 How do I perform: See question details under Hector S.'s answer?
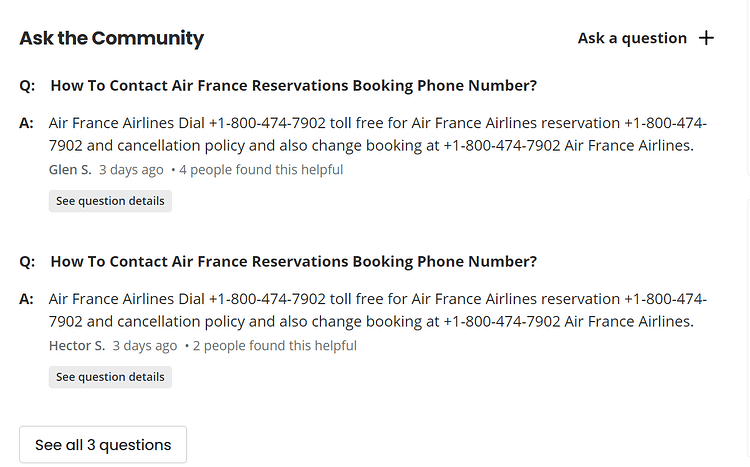(x=110, y=377)
